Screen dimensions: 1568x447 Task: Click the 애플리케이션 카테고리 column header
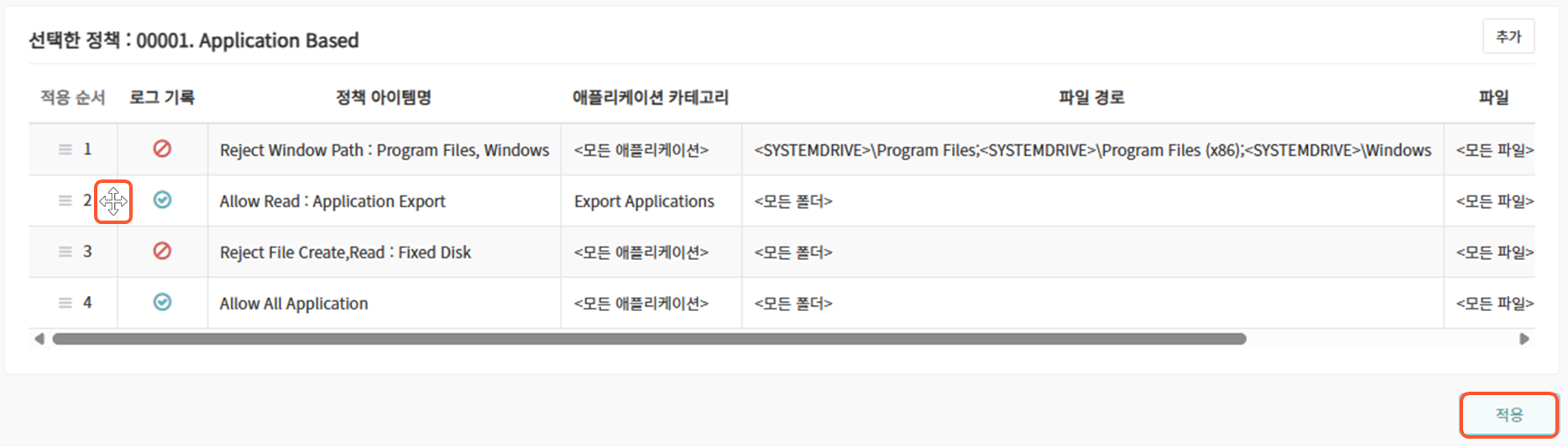pyautogui.click(x=650, y=97)
